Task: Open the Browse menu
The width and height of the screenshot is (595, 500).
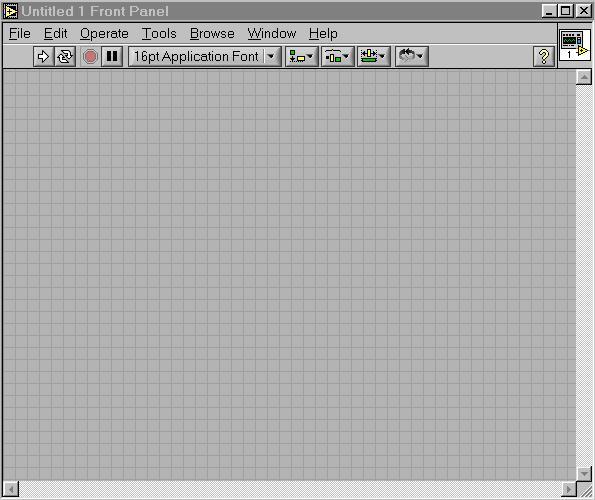Action: click(x=212, y=33)
